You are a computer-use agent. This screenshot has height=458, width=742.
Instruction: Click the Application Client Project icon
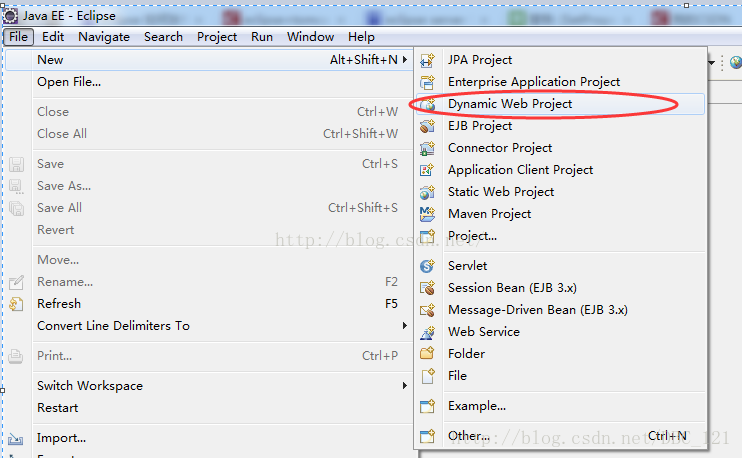click(x=427, y=170)
